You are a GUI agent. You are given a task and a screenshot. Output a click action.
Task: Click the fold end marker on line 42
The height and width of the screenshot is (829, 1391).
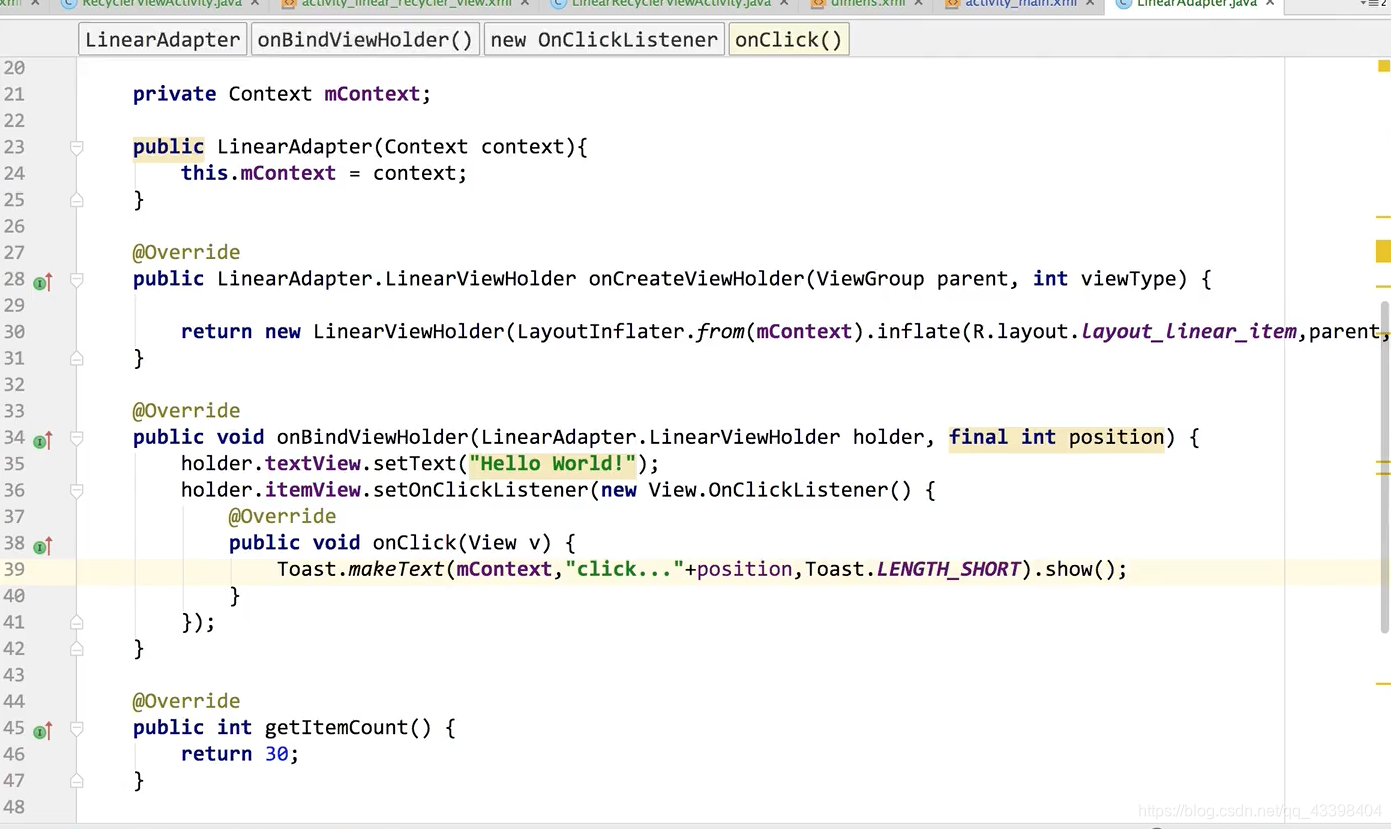coord(76,648)
